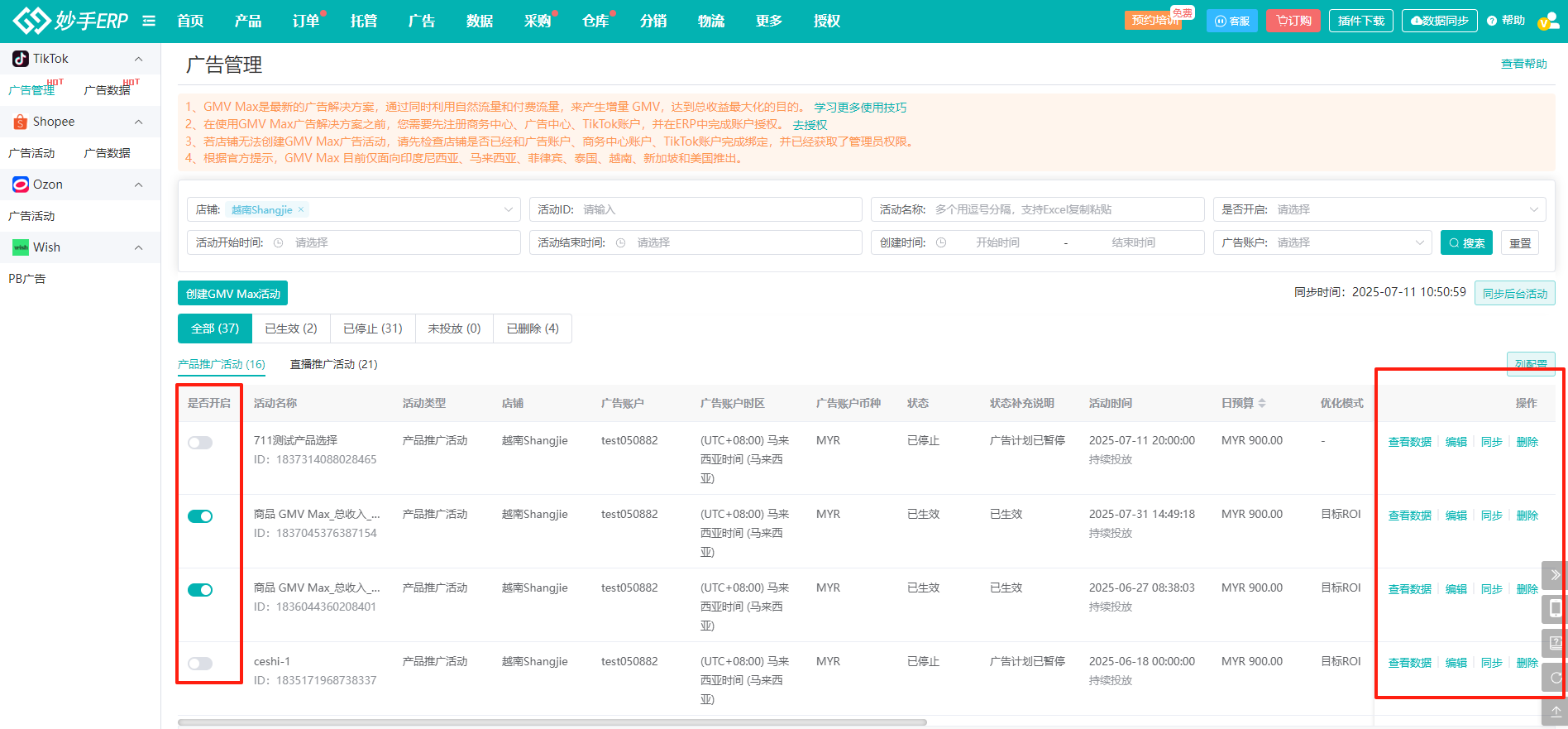Disable toggle for campaign ID 1837045376387154
The image size is (1568, 729).
[200, 516]
